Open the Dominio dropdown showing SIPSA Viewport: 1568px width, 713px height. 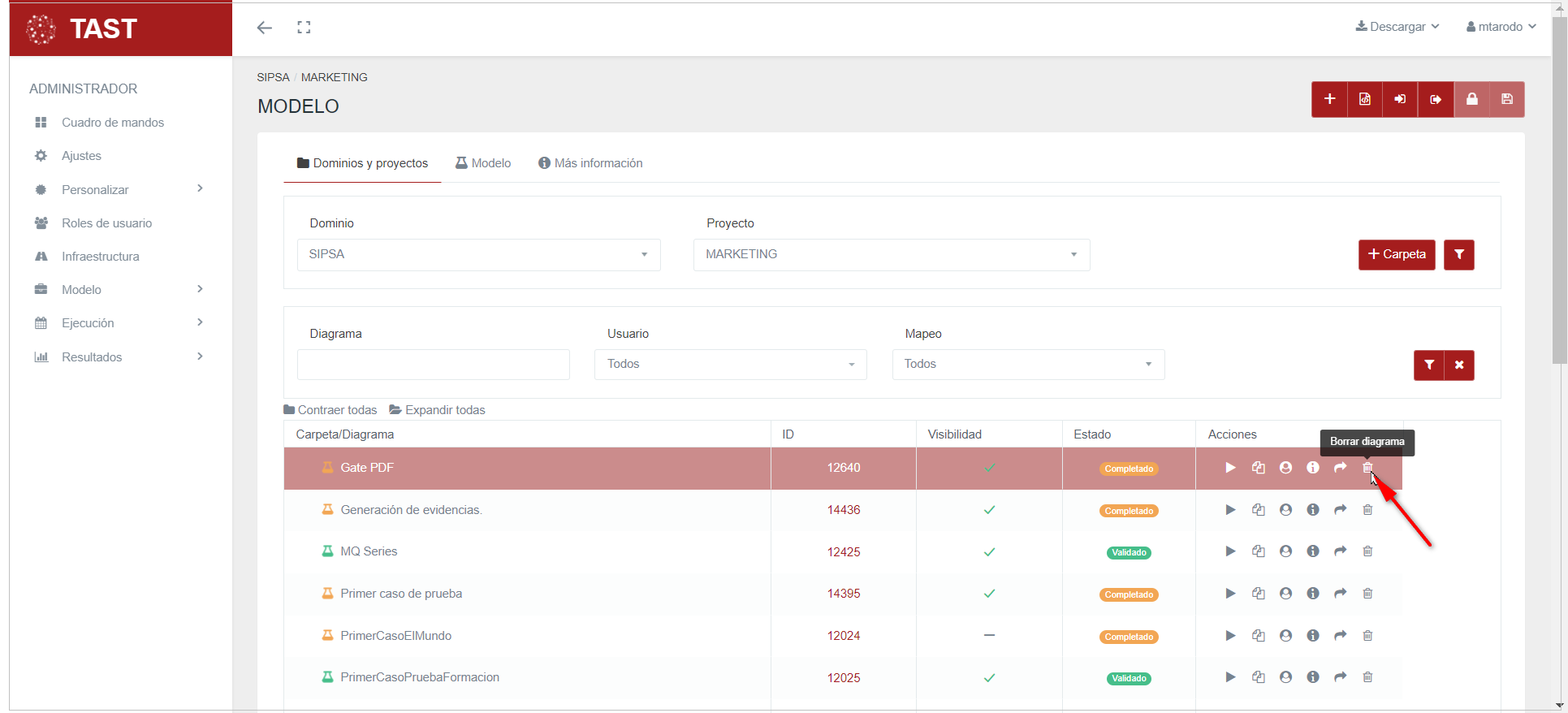(x=478, y=254)
